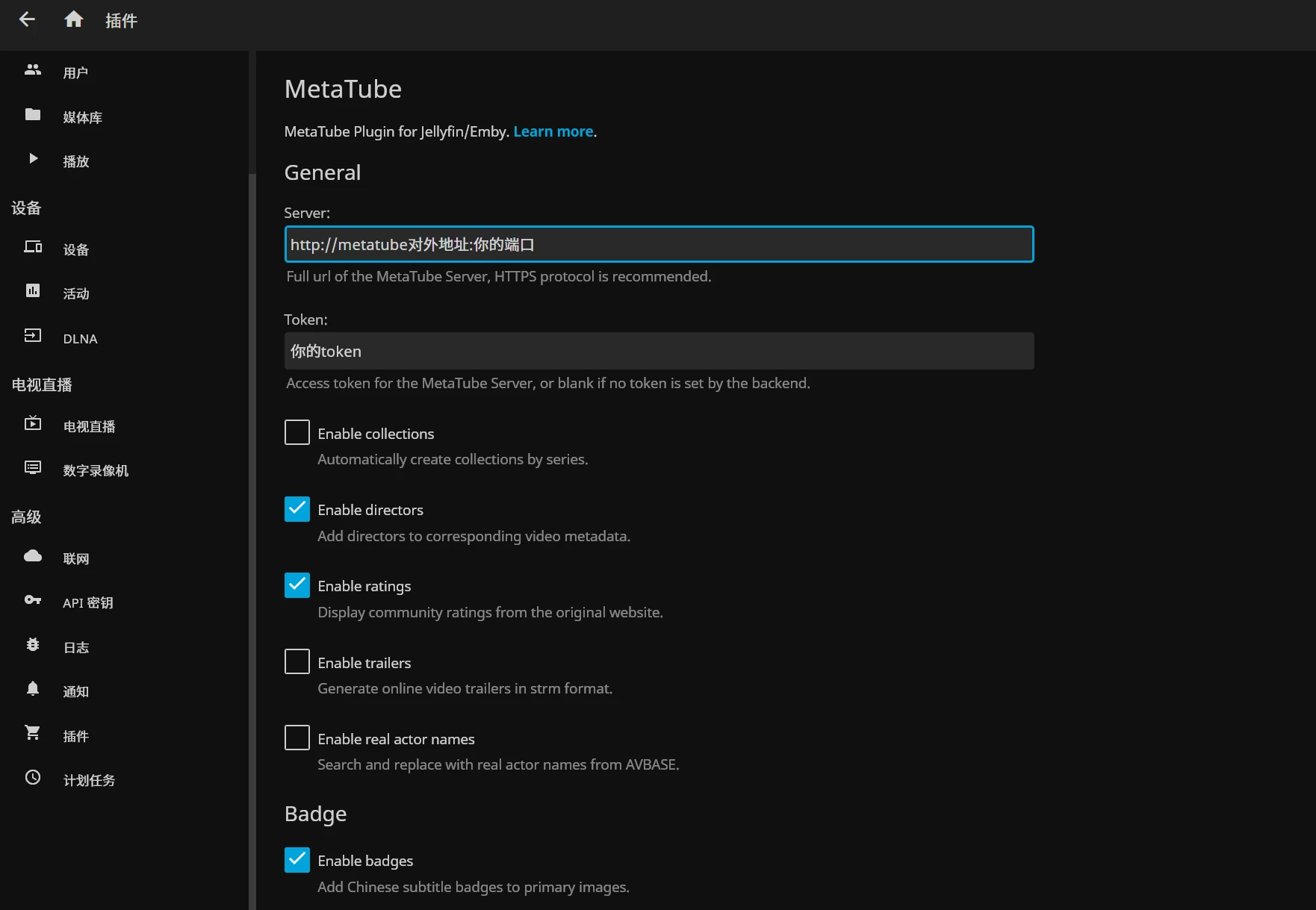1316x910 pixels.
Task: Open 日志 logs bug icon
Action: pyautogui.click(x=33, y=645)
